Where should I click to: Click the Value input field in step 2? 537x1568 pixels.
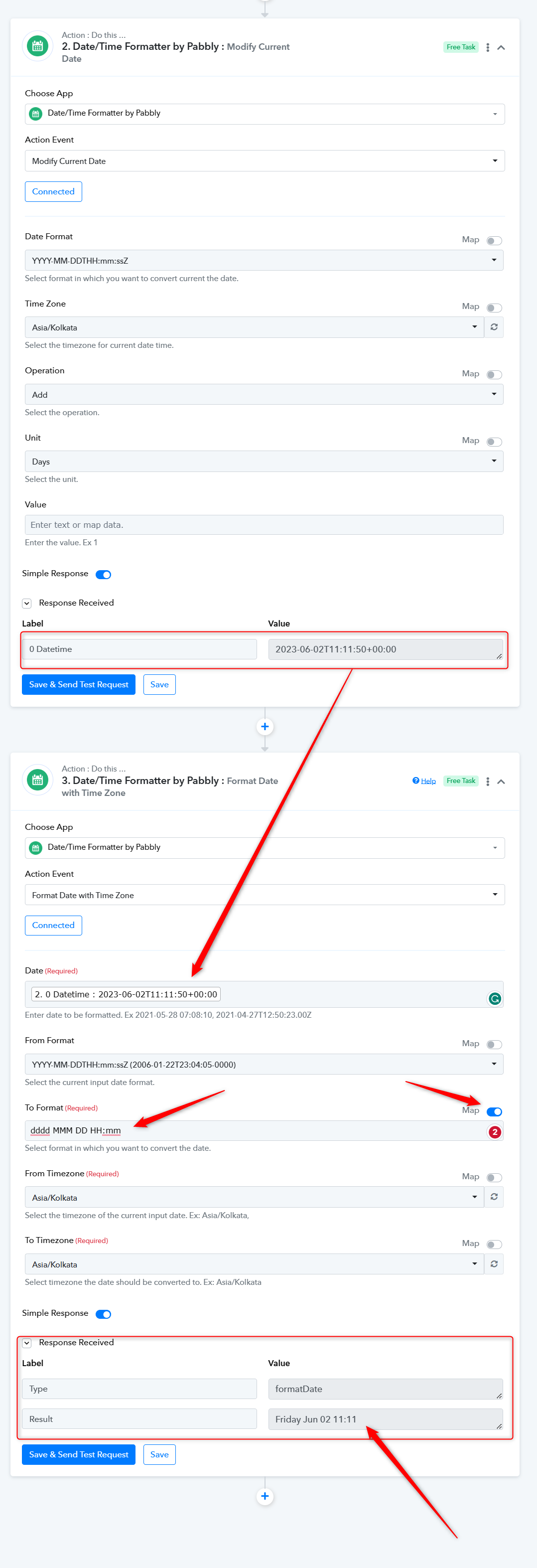point(264,525)
